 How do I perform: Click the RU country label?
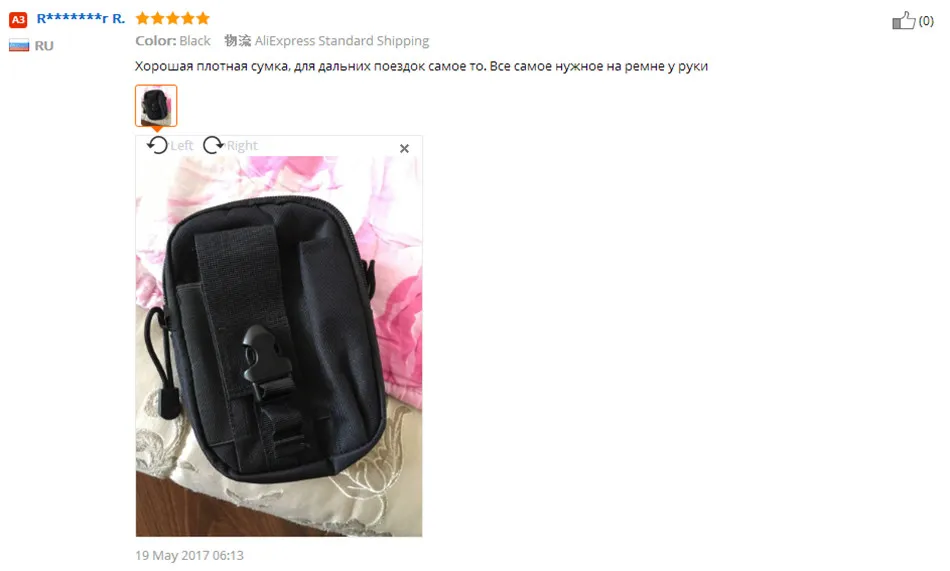tap(44, 46)
